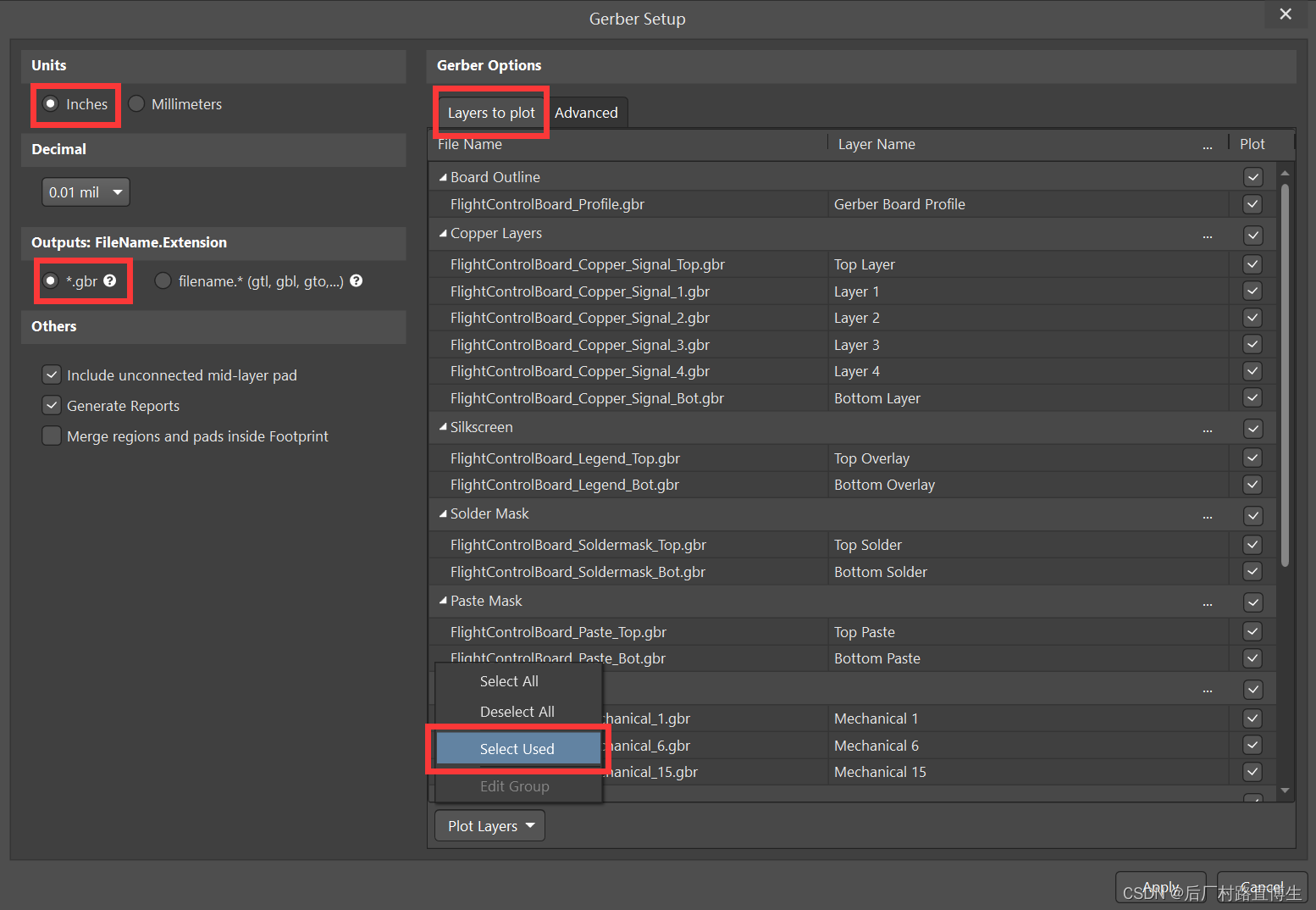The width and height of the screenshot is (1316, 910).
Task: Open ellipsis menu in Solder Mask row
Action: pos(1207,516)
